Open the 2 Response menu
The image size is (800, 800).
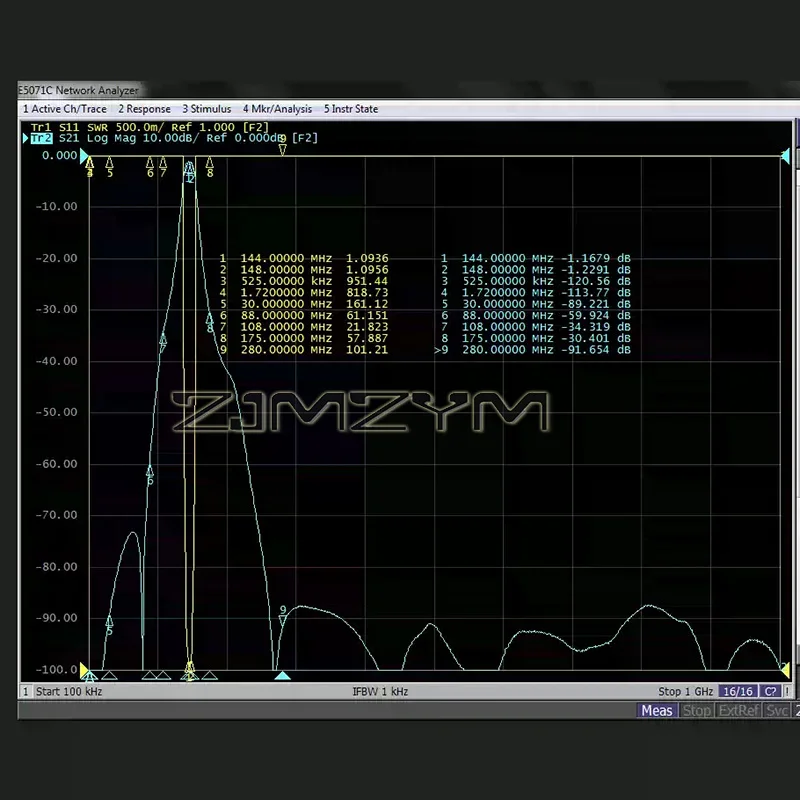[x=144, y=109]
